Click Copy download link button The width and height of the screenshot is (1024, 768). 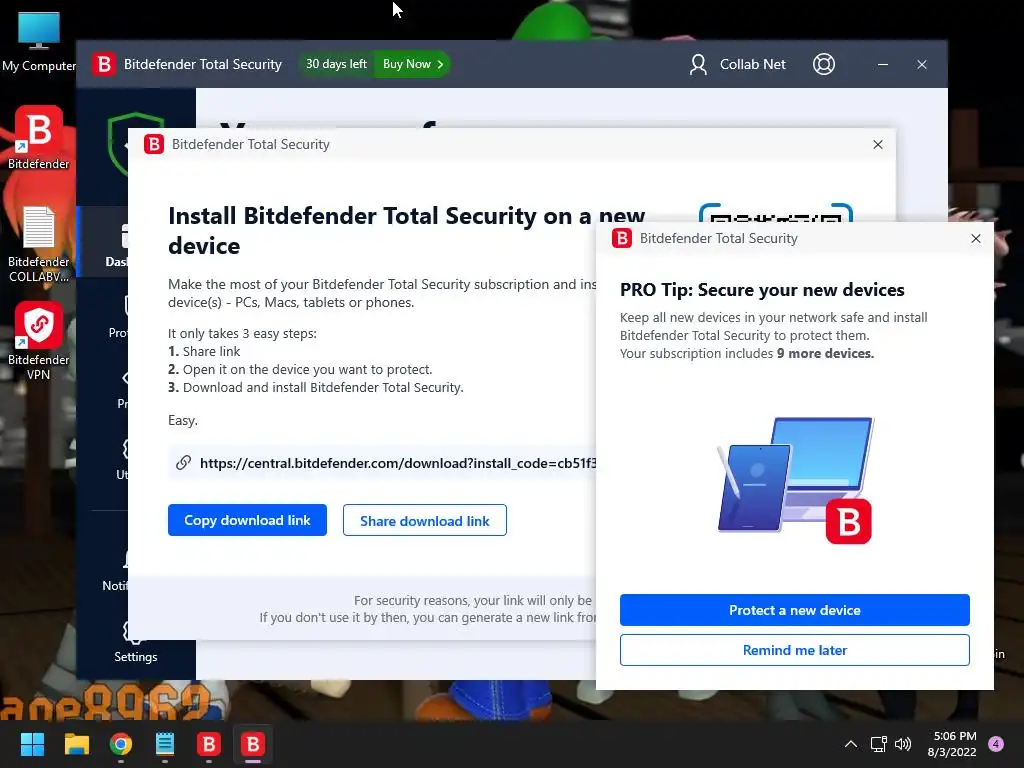point(247,520)
